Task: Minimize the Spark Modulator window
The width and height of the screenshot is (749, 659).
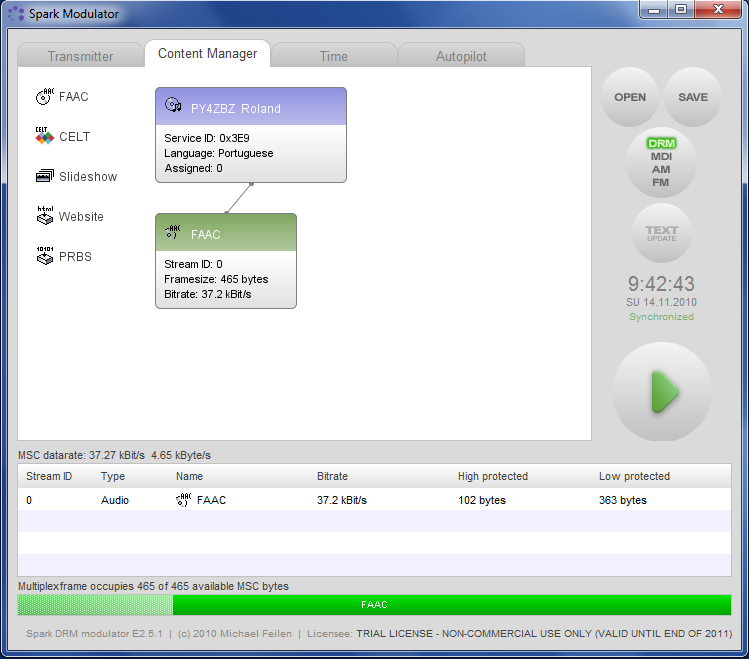Action: (x=653, y=10)
